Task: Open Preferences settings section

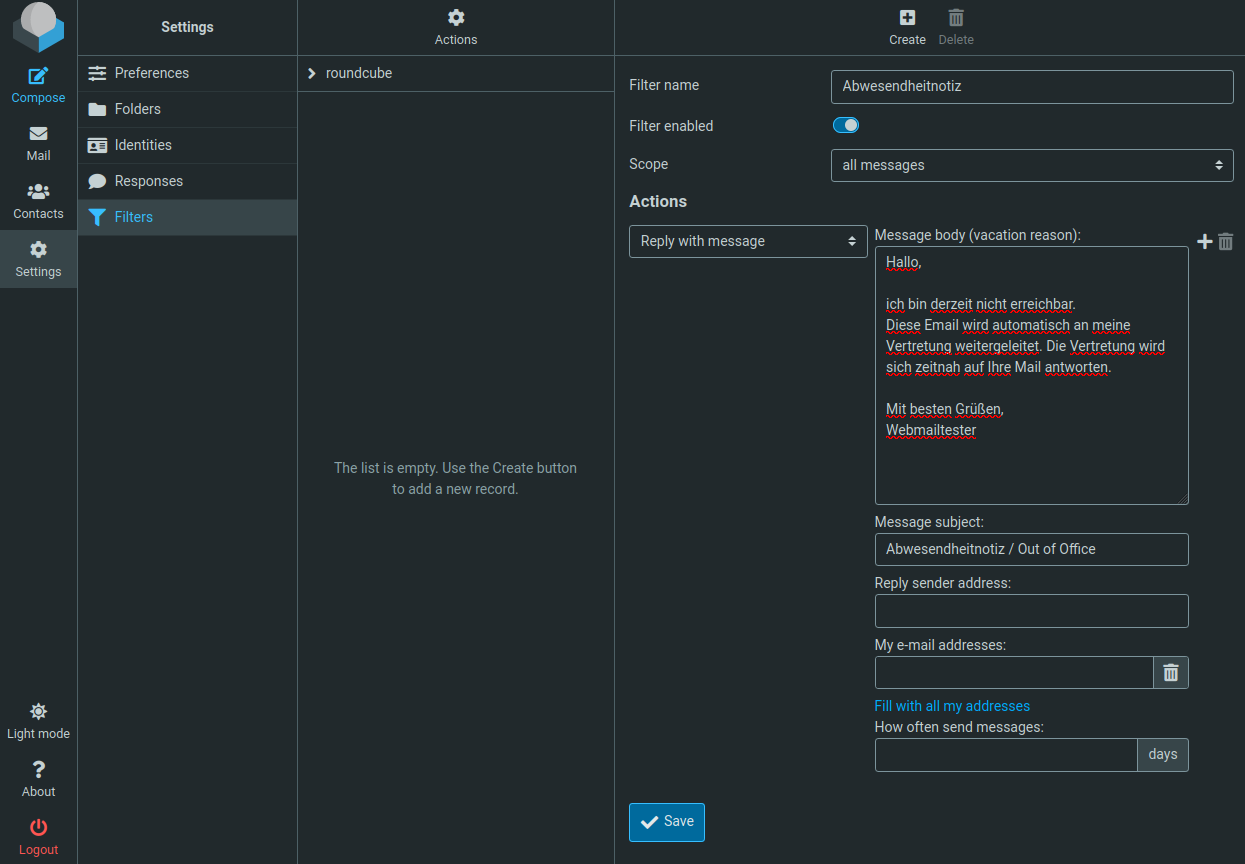Action: point(151,73)
